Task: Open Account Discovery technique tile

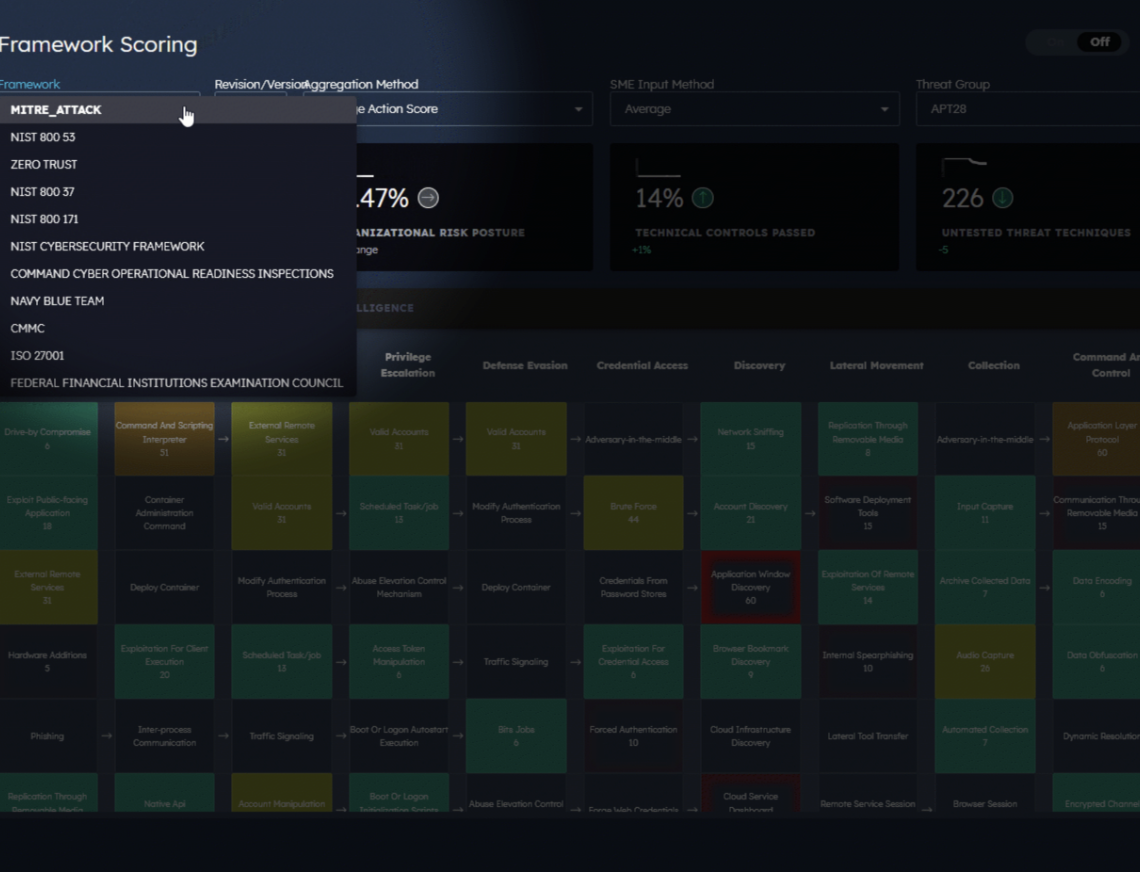Action: [750, 513]
